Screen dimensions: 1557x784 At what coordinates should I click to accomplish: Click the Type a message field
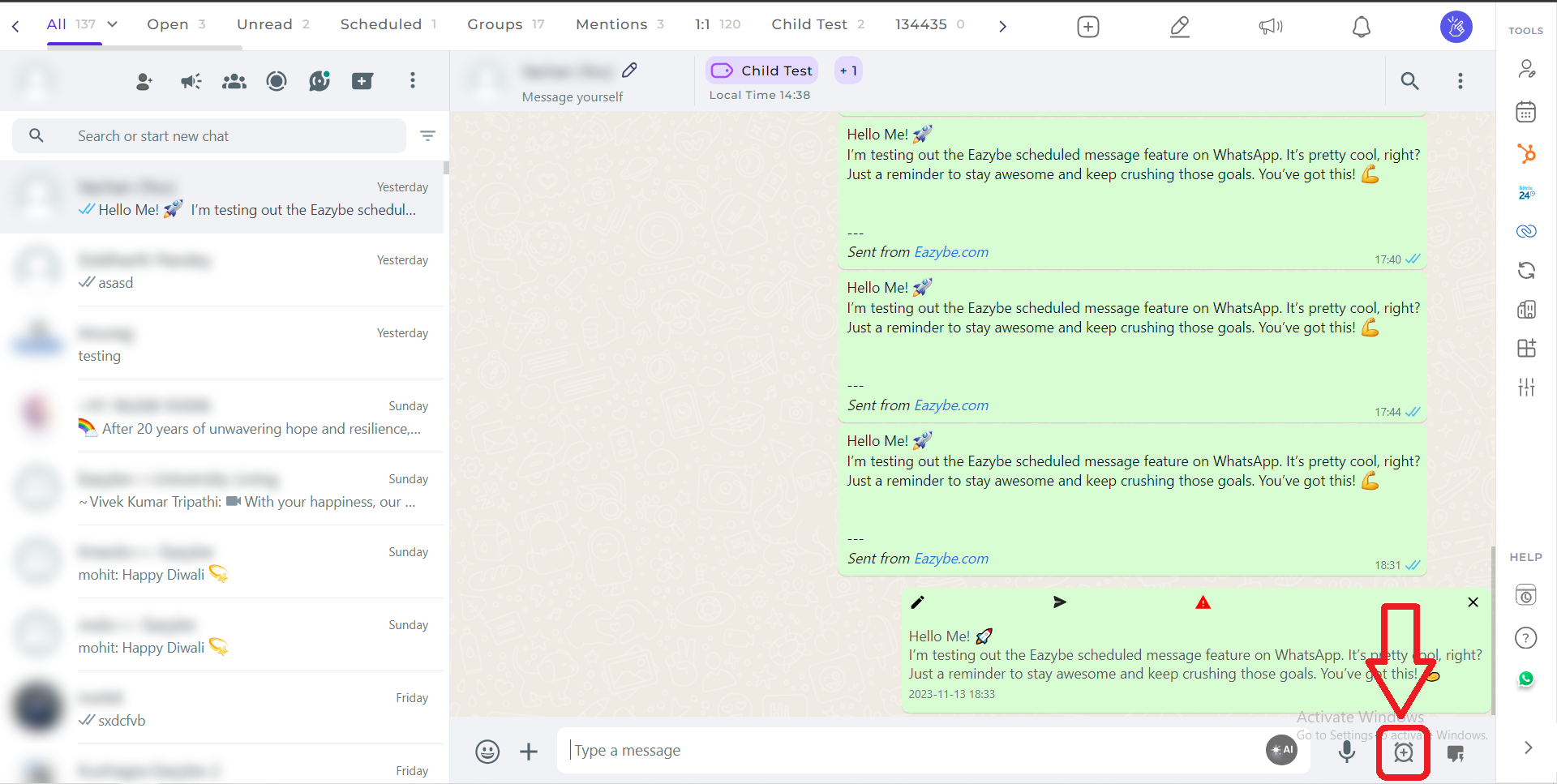pyautogui.click(x=912, y=751)
